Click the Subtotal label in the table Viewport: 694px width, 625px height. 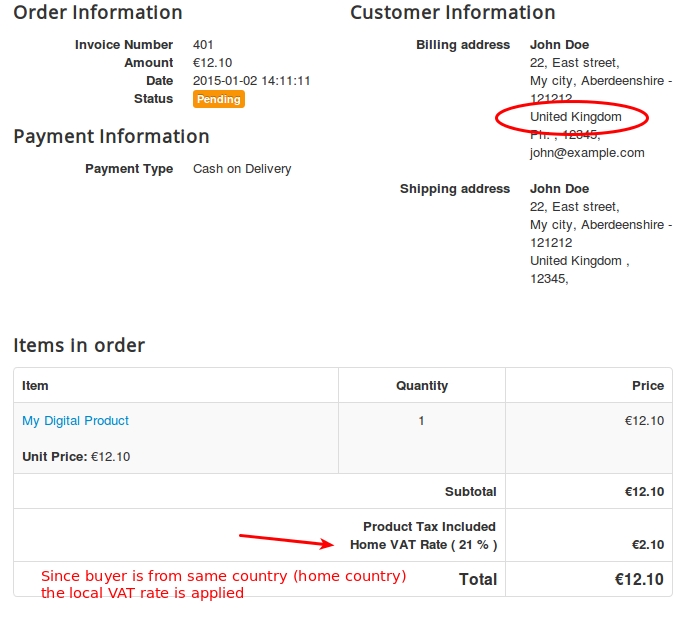coord(470,492)
